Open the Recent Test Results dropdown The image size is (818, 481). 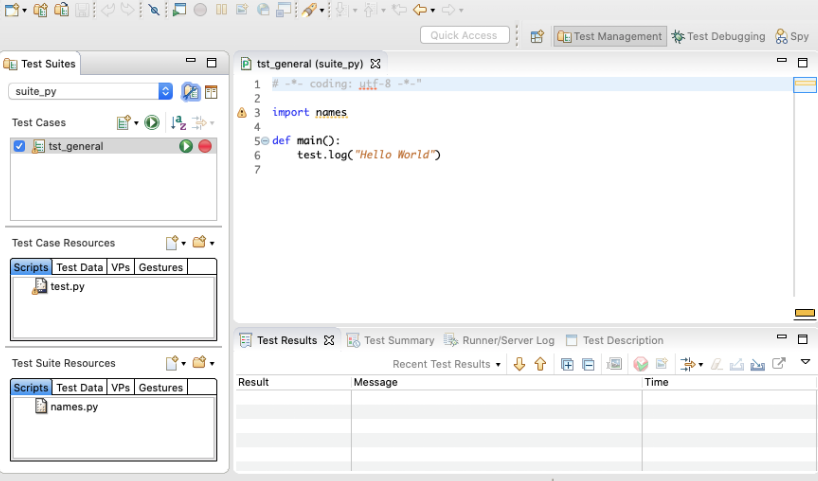point(447,364)
